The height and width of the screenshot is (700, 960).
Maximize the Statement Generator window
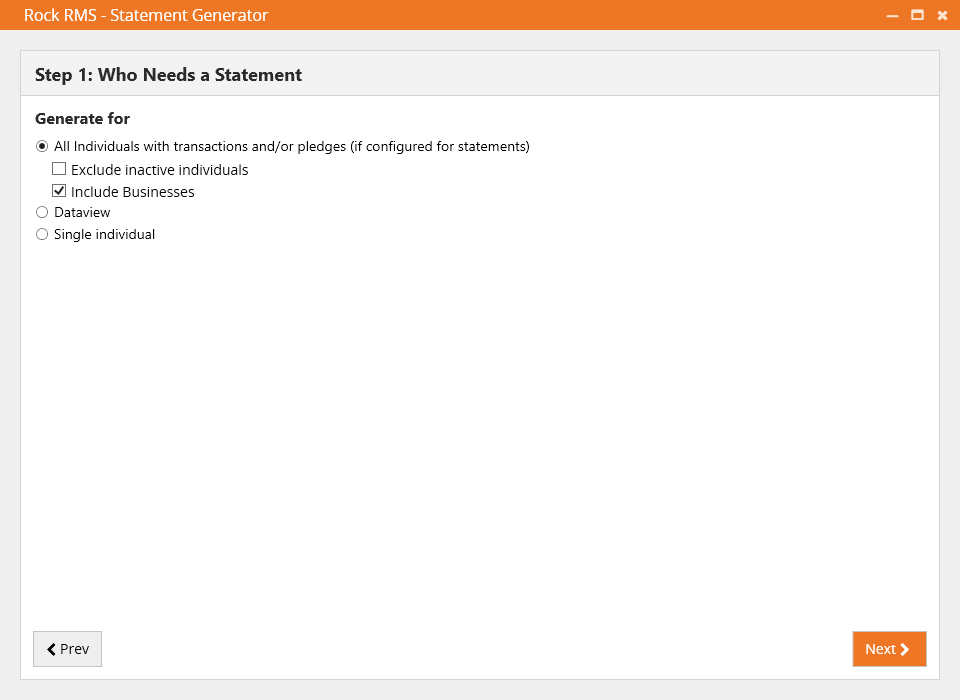coord(917,15)
